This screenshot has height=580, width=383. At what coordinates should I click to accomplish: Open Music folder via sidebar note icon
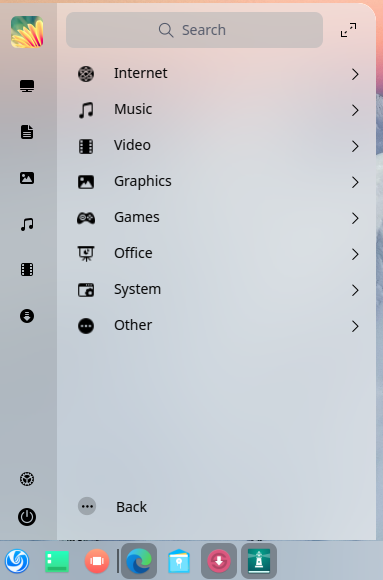tap(27, 224)
